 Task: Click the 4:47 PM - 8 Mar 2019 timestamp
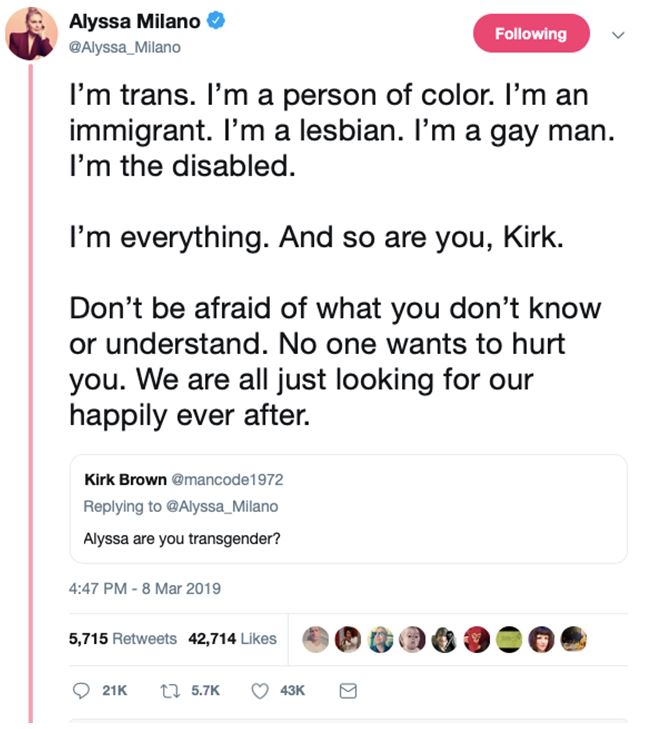click(x=144, y=588)
